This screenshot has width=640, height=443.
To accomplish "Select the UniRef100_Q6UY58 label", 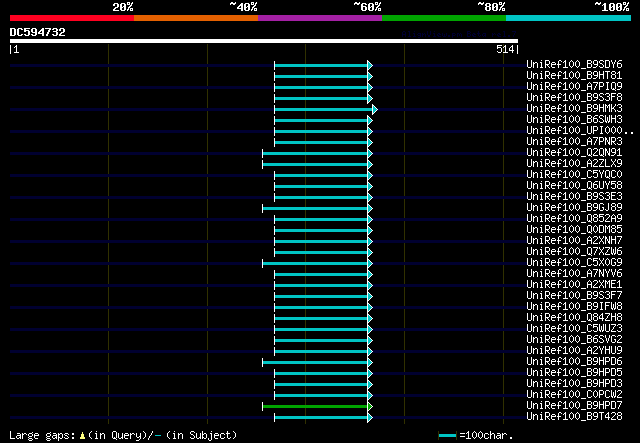I will [x=574, y=186].
